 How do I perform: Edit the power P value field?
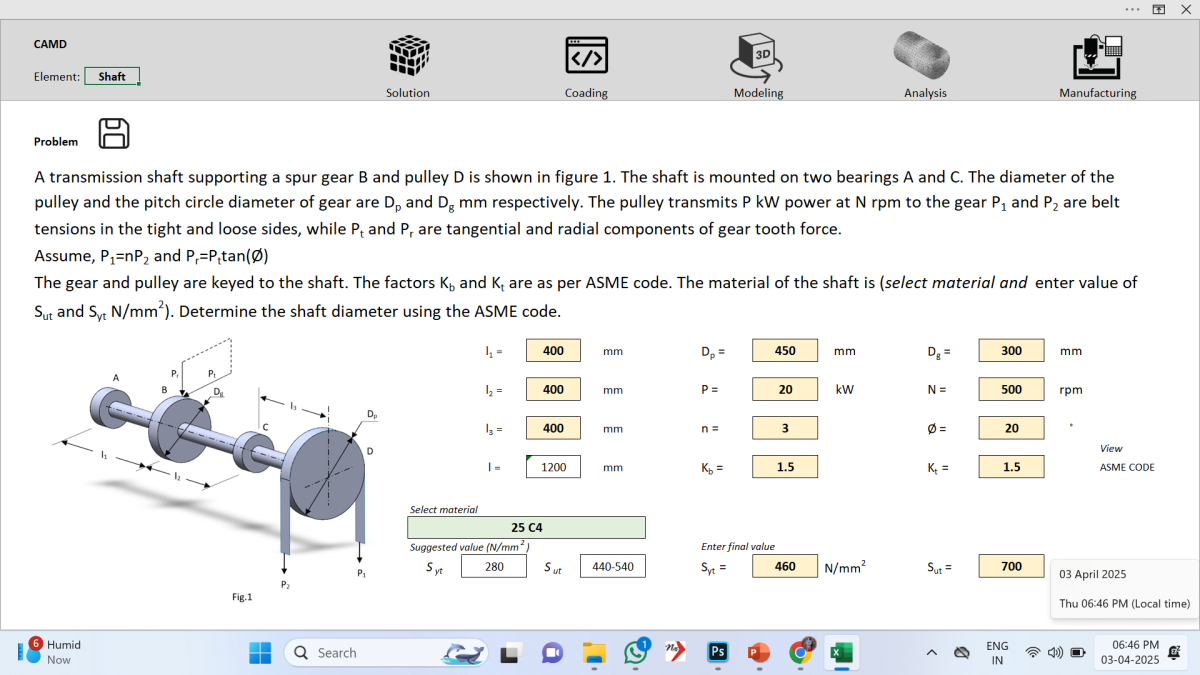(785, 390)
